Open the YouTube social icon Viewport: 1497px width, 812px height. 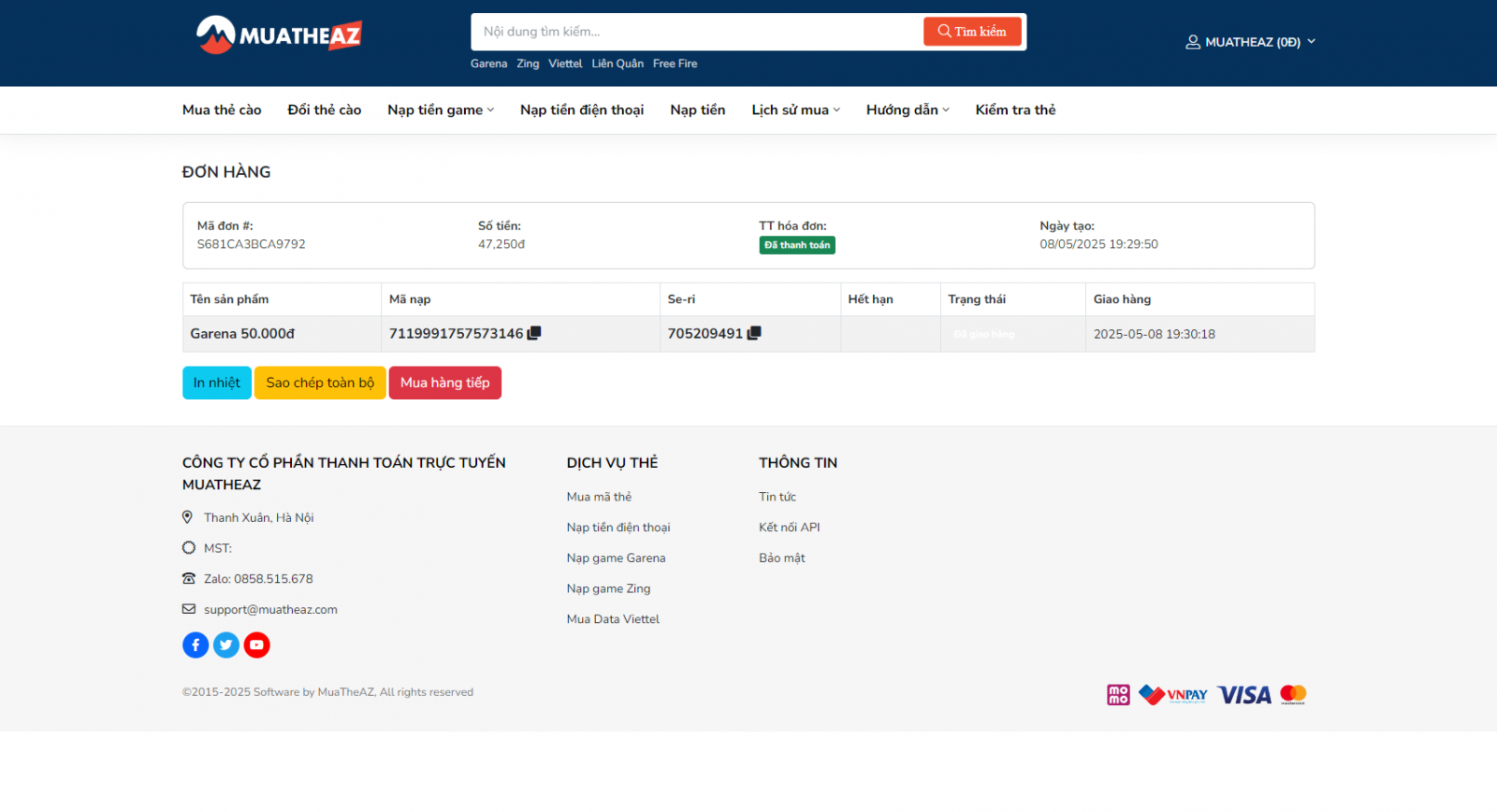(x=256, y=645)
